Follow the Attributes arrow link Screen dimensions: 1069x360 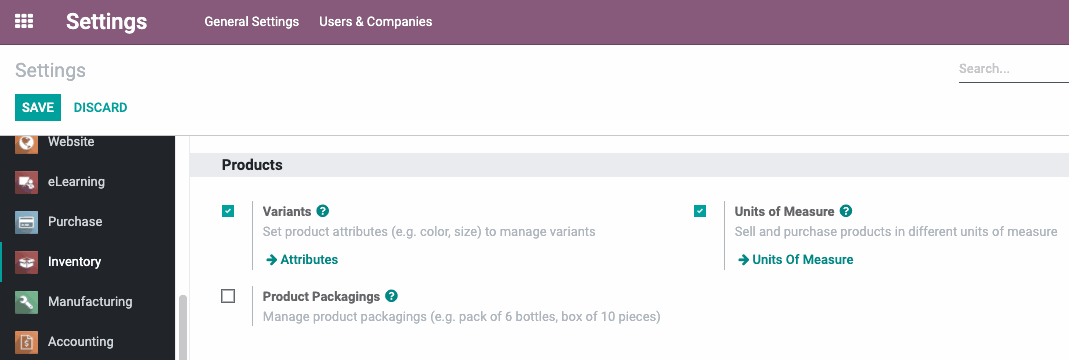301,260
